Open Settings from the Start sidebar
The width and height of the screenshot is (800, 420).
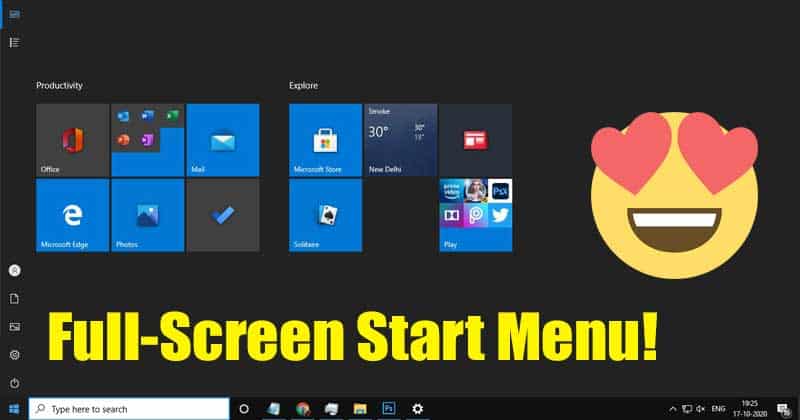tap(14, 355)
